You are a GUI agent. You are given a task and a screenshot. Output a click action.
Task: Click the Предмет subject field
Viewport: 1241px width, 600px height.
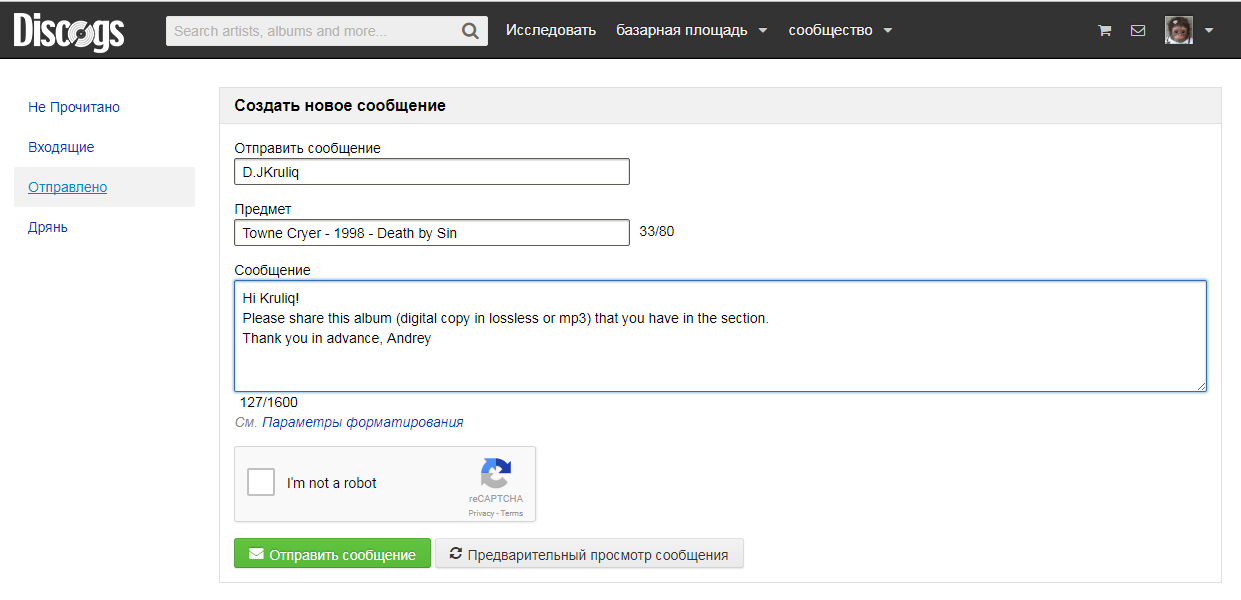point(432,233)
